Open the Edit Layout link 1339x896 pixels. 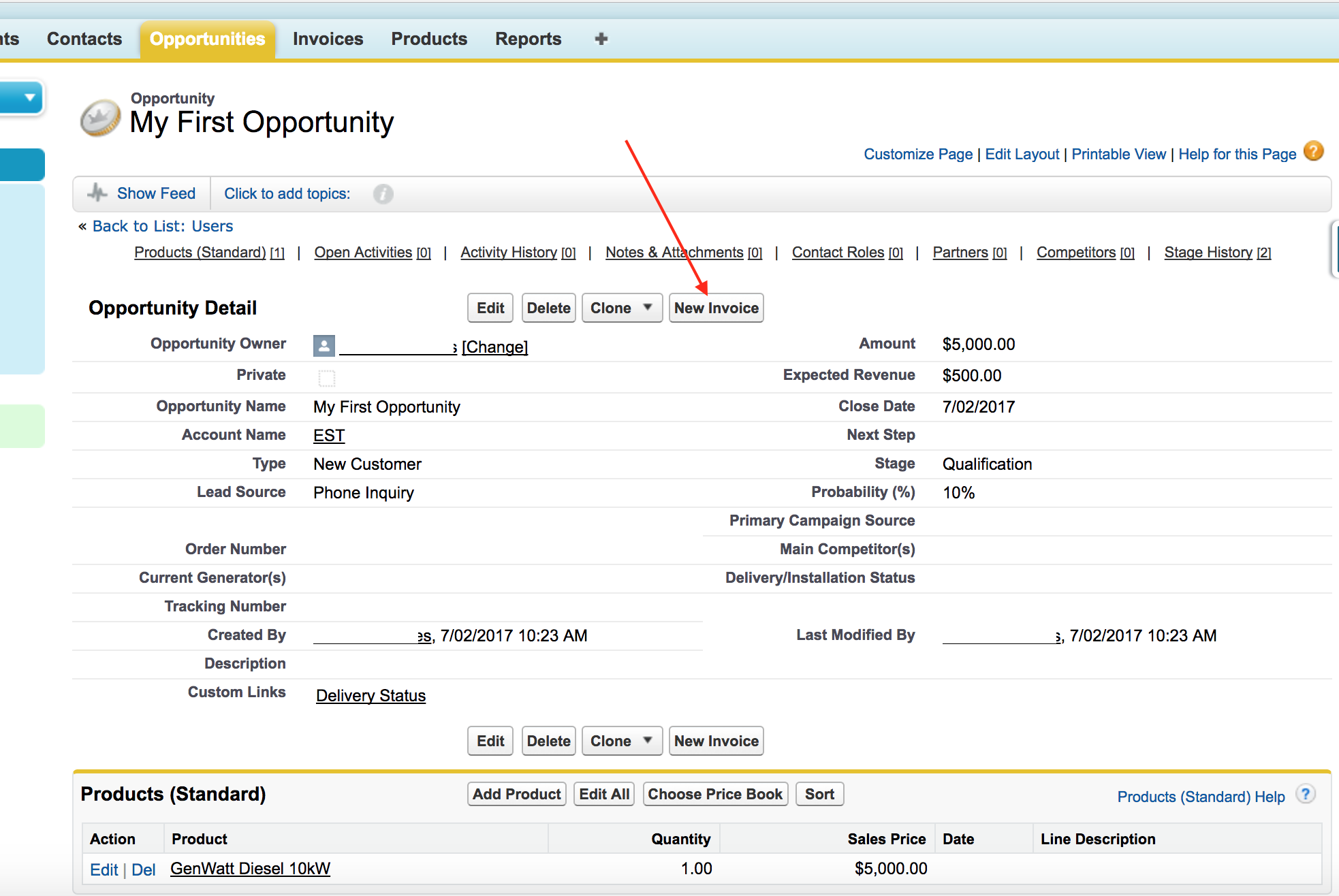pos(1022,154)
